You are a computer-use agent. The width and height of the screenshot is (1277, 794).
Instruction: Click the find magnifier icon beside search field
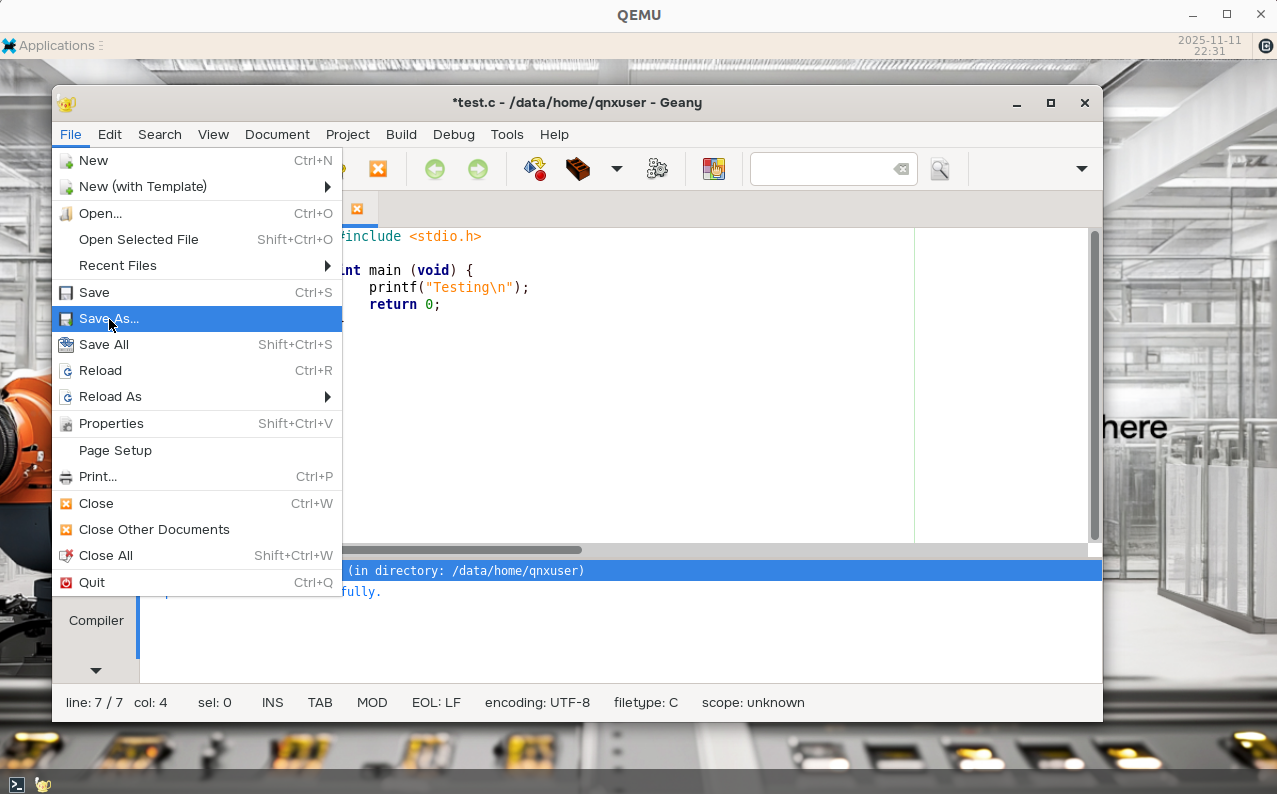[x=939, y=169]
